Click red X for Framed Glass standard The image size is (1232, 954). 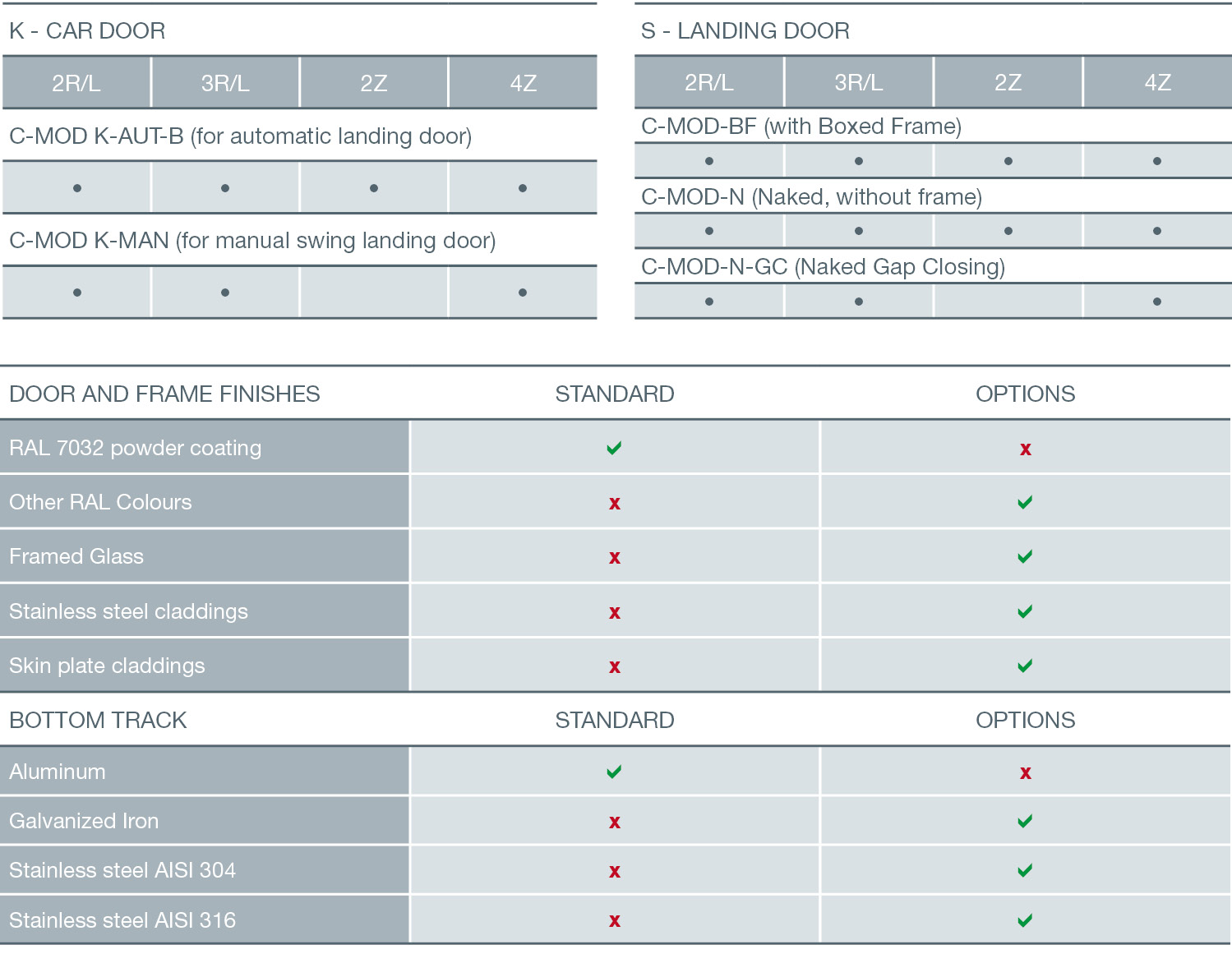[614, 558]
